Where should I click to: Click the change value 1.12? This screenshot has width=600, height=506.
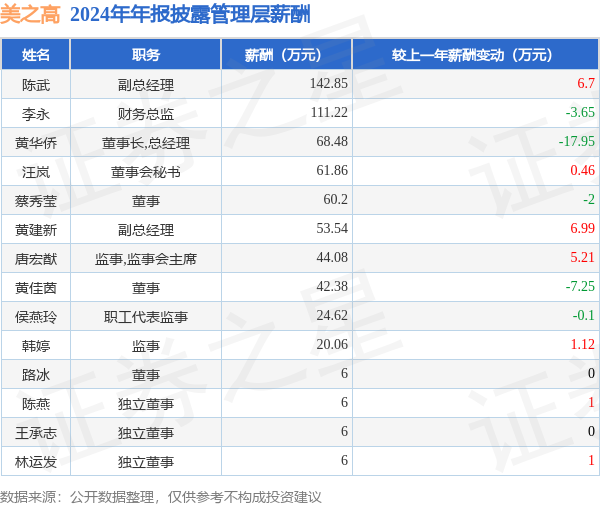(583, 344)
